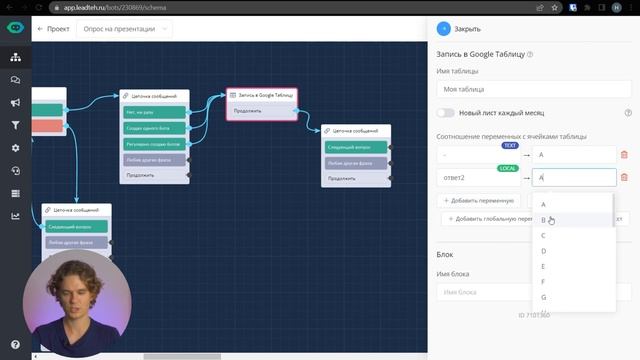The image size is (640, 360).
Task: Open the analytics chart icon in sidebar
Action: tap(16, 216)
